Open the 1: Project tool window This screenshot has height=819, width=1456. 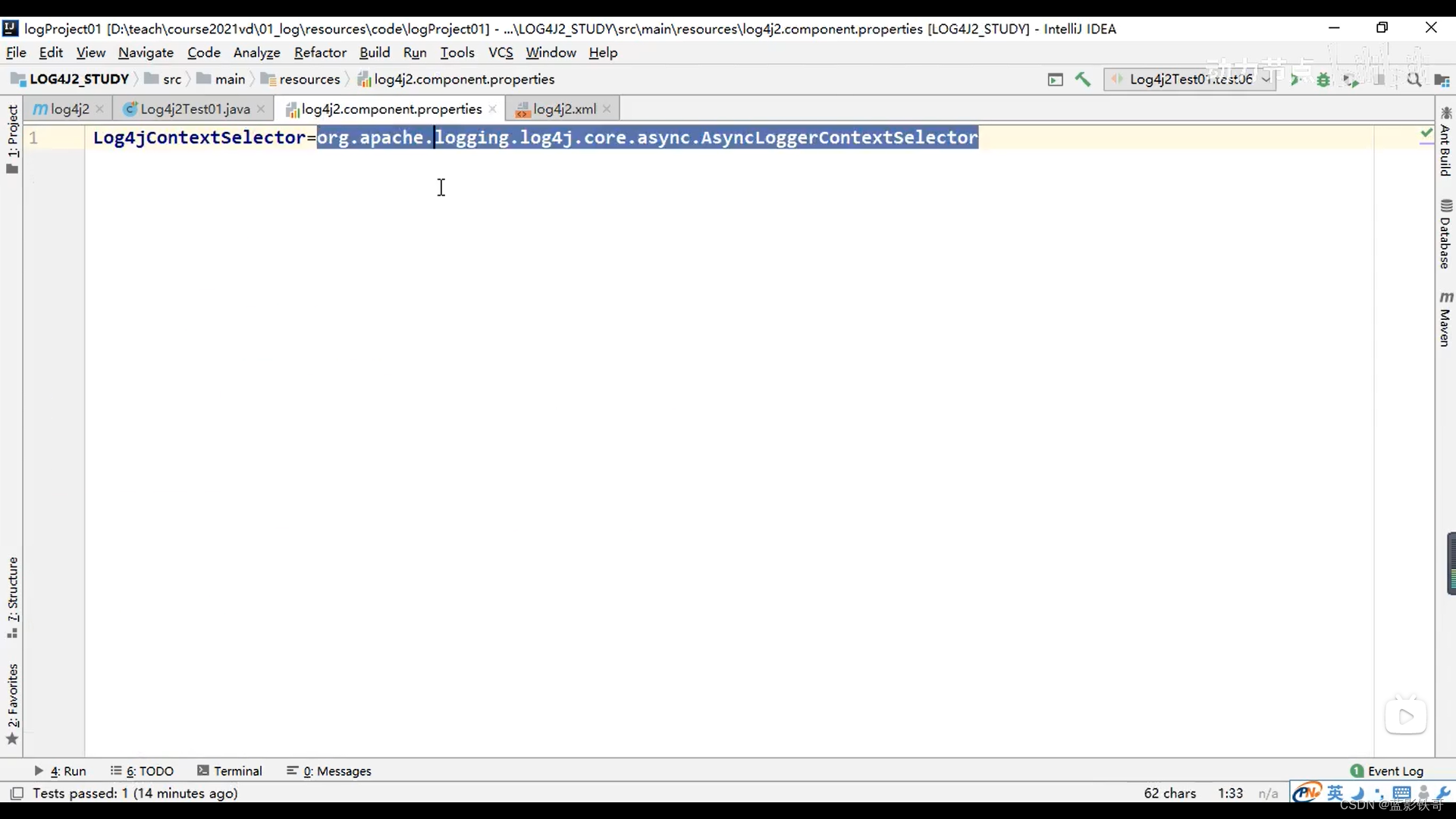coord(12,139)
